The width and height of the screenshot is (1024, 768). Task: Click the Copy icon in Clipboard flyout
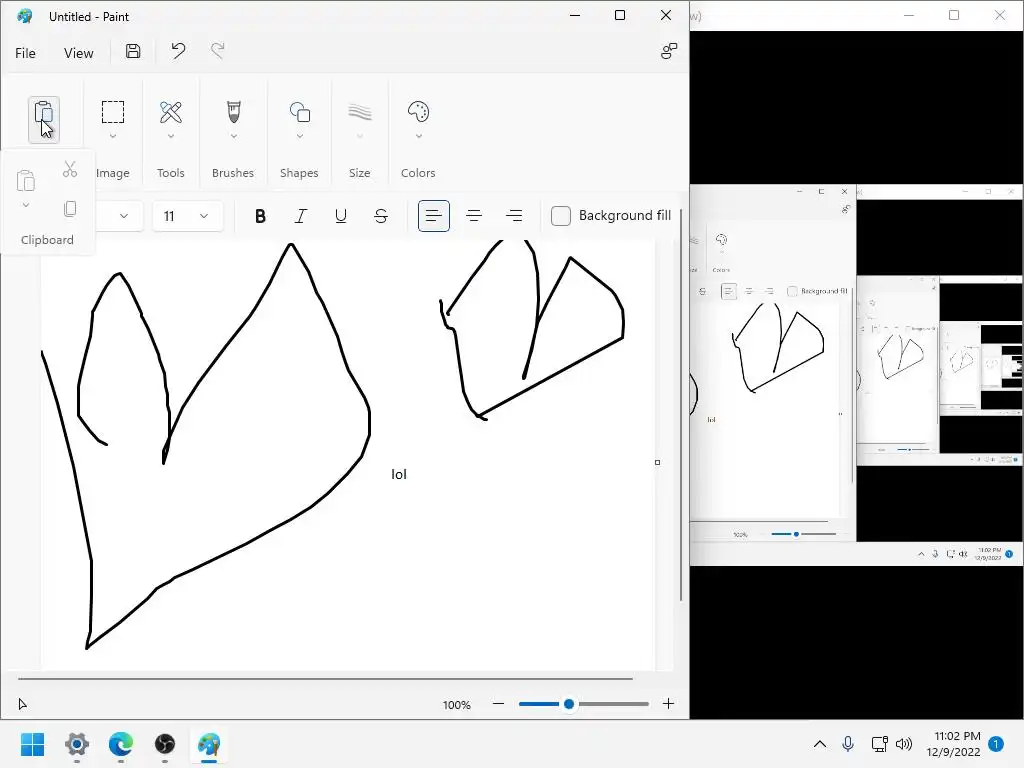tap(70, 208)
